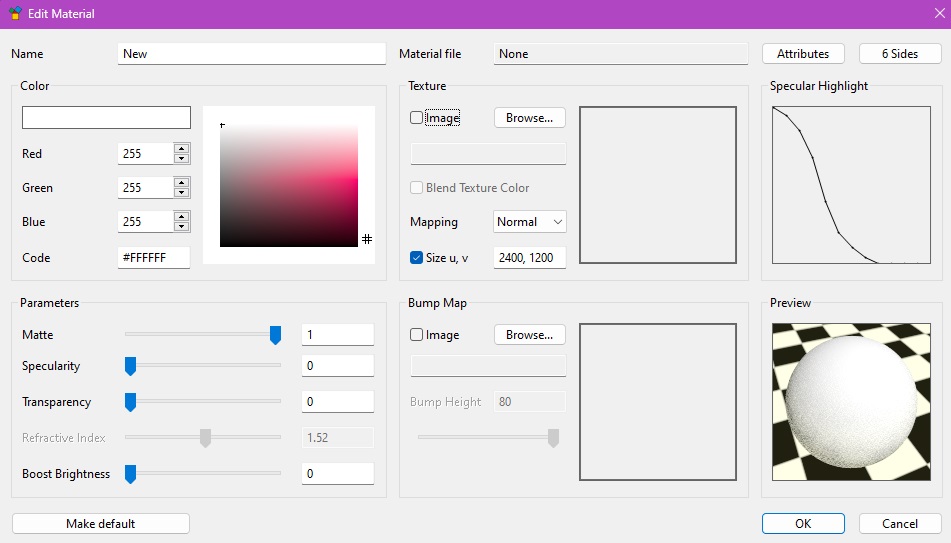951x543 pixels.
Task: Click the Specular Highlight curve graph
Action: point(852,185)
